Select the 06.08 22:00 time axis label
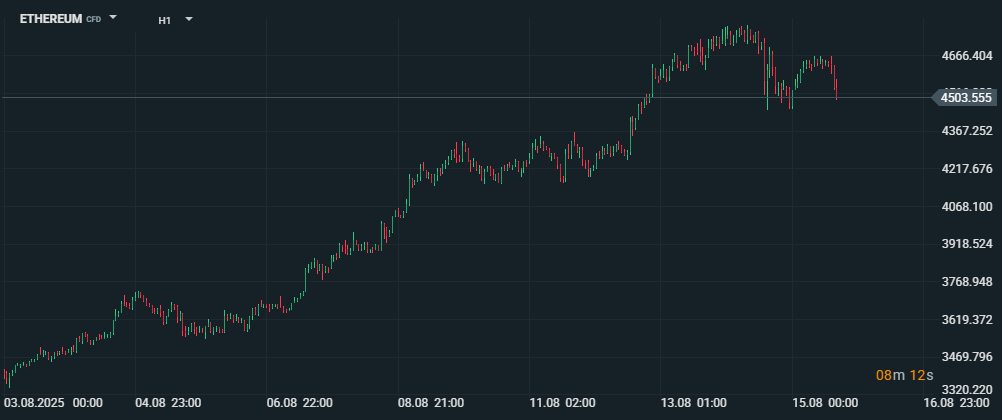 [300, 403]
